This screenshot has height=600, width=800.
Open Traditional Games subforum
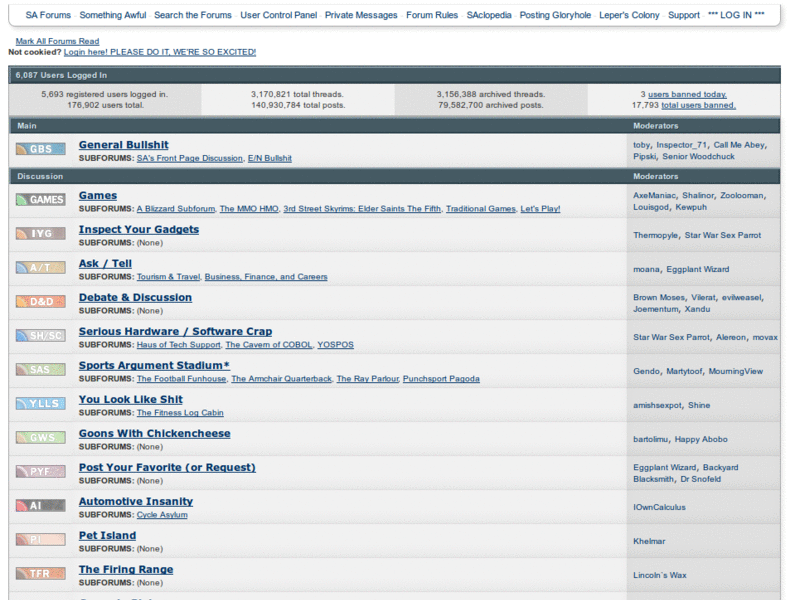[x=481, y=209]
